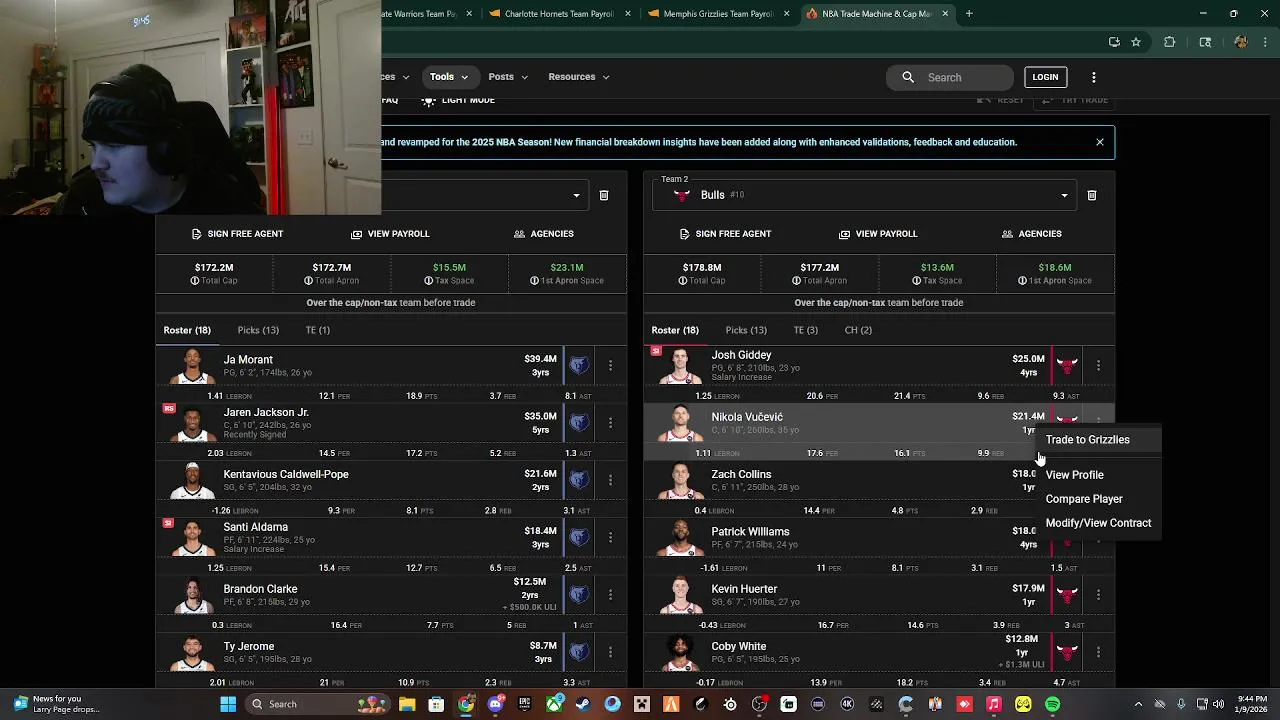Click the player name Patrick Williams
Screen dimensions: 1280x720
[750, 532]
